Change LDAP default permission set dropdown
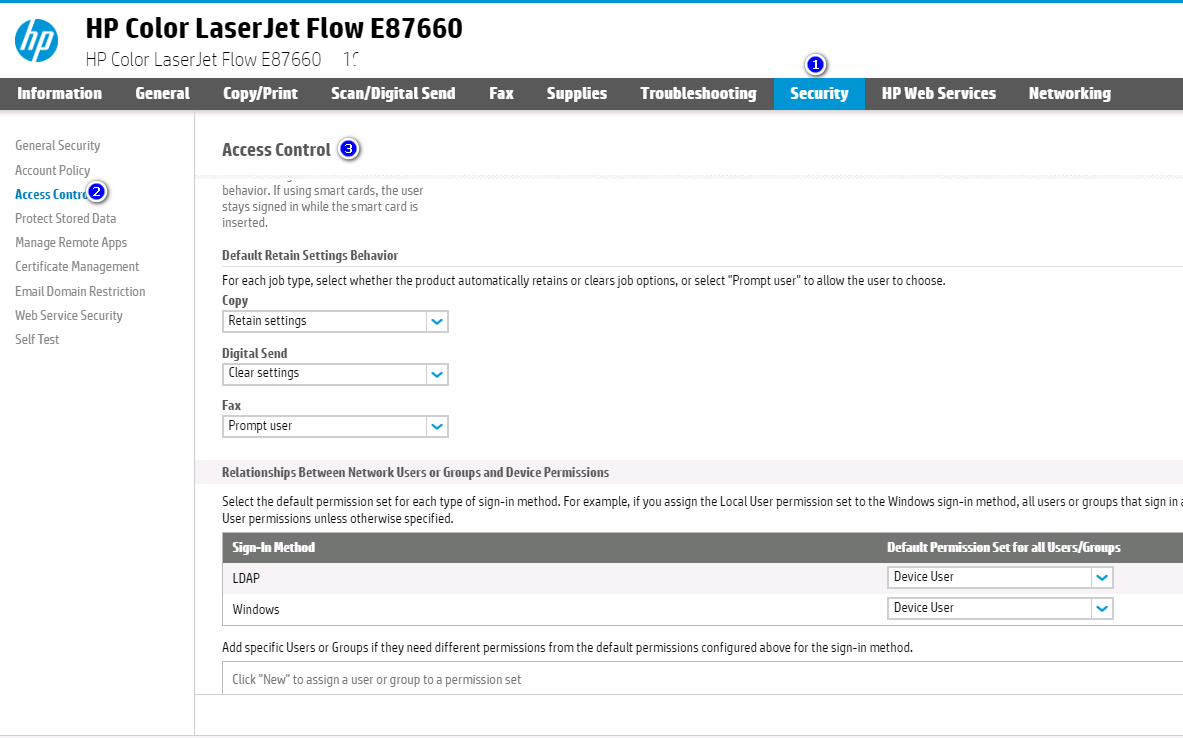Screen dimensions: 1183x738 [x=999, y=577]
